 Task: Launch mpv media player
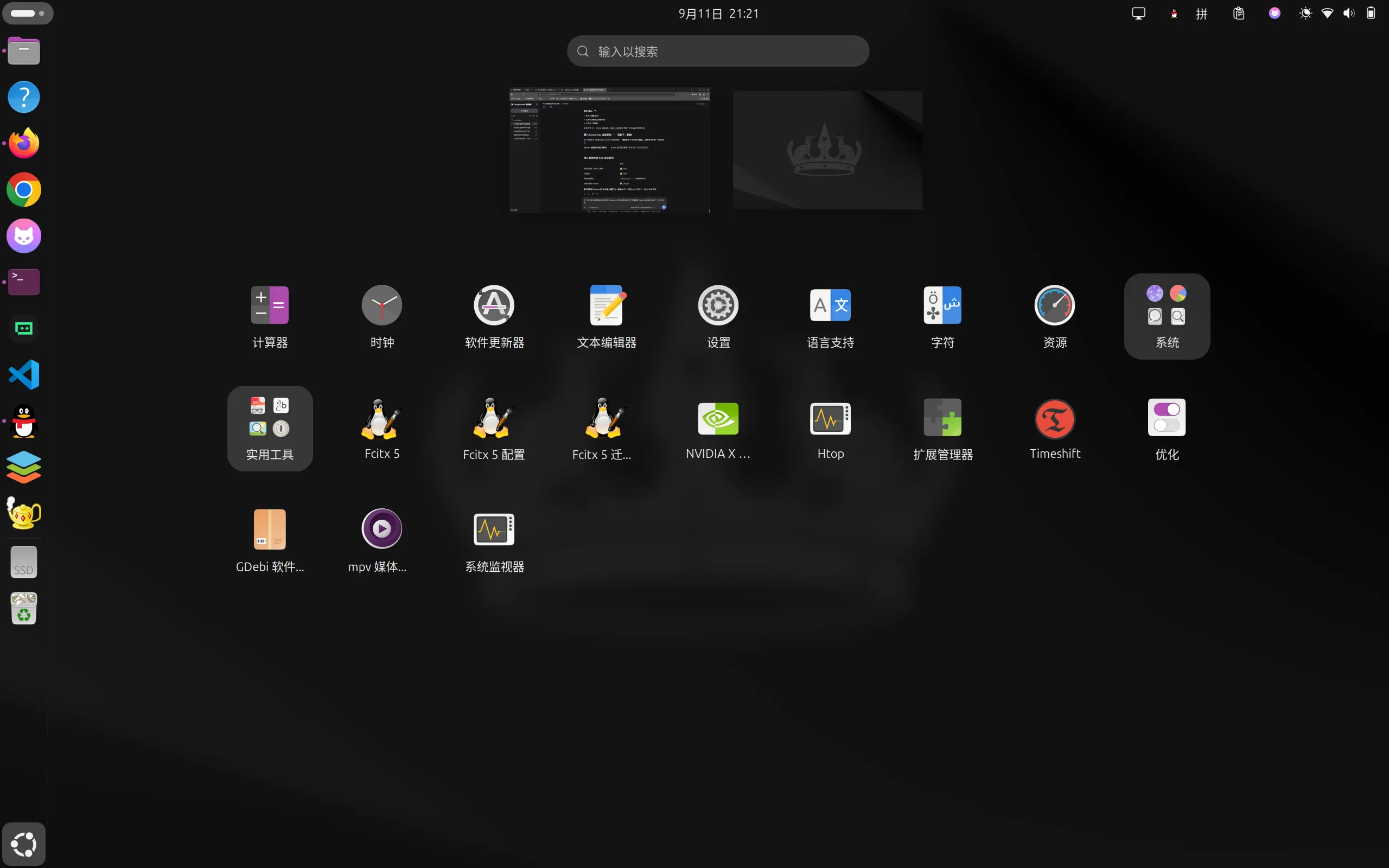381,541
